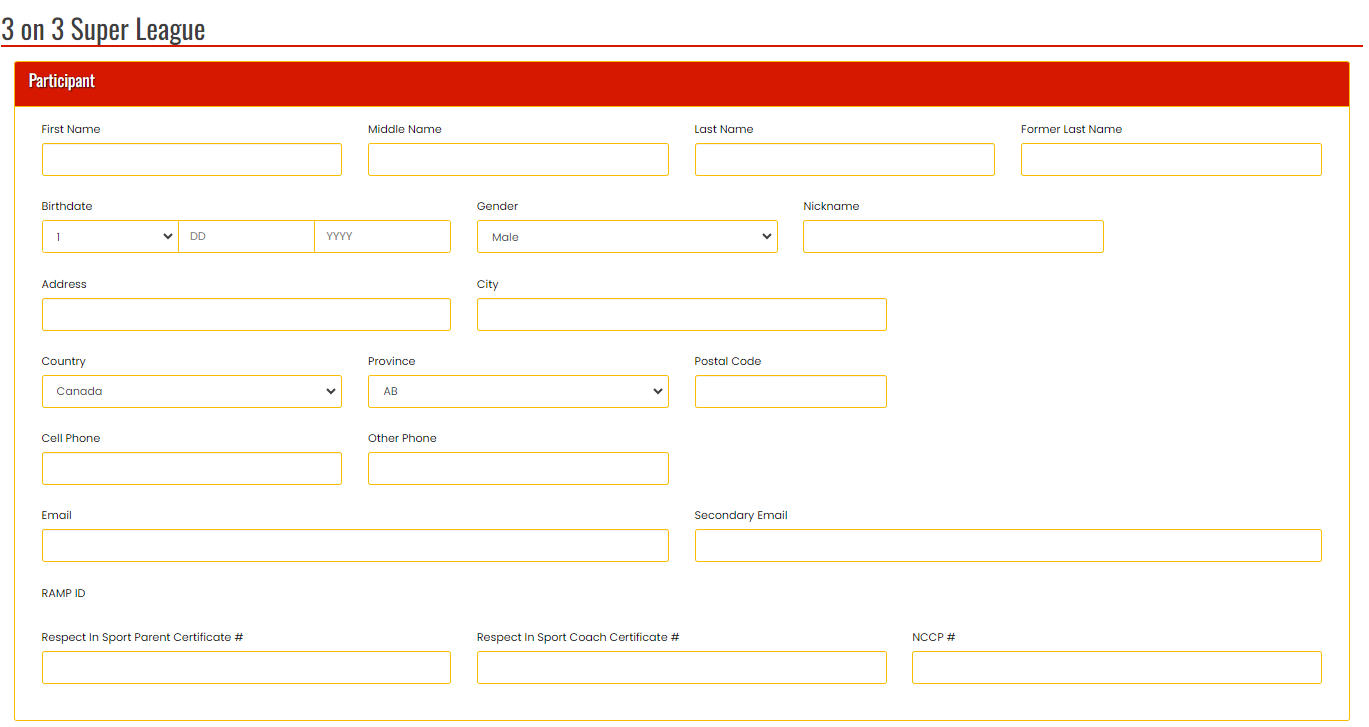Select the Secondary Email field
The width and height of the screenshot is (1369, 727).
1008,545
